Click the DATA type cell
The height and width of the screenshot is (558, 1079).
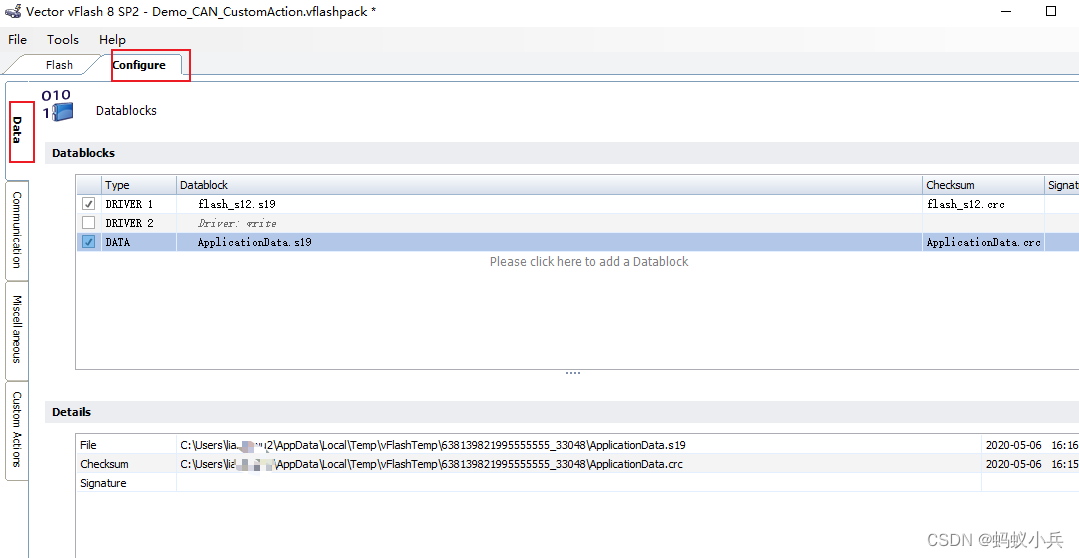[x=140, y=242]
